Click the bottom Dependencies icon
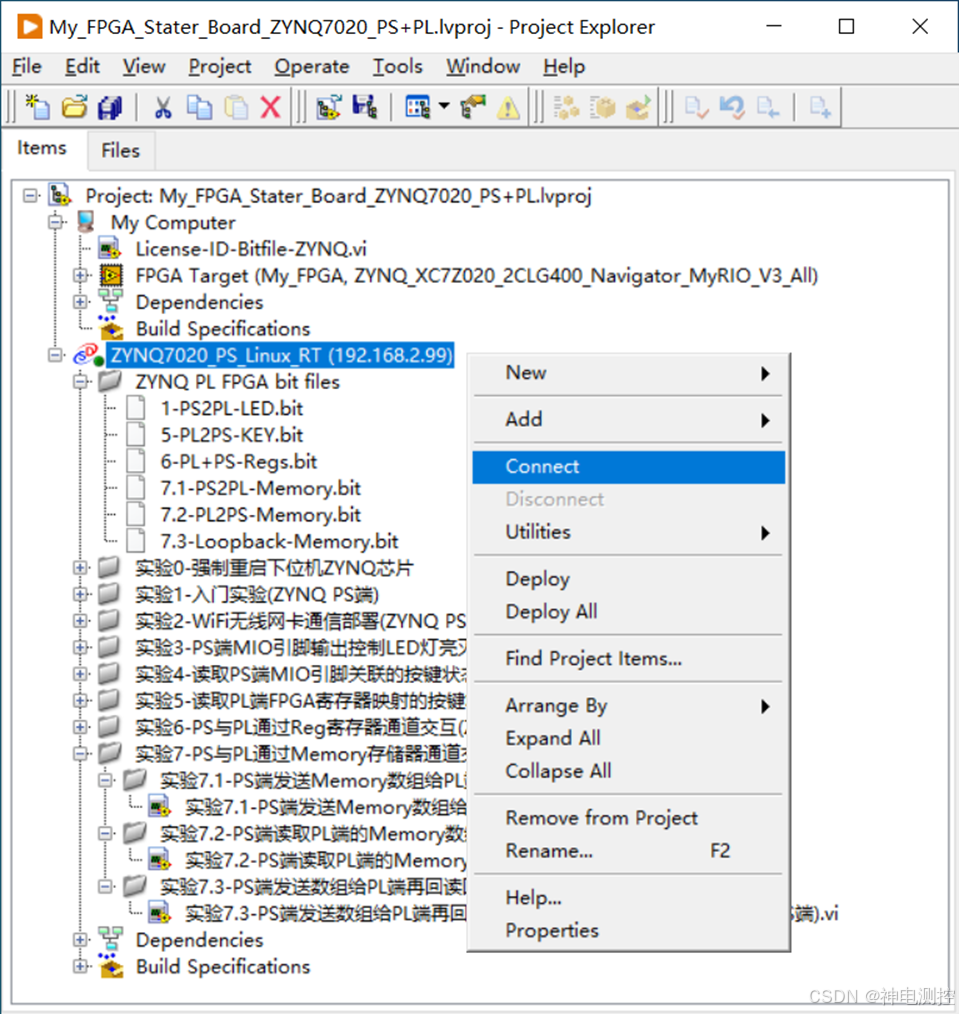Viewport: 959px width, 1014px height. pyautogui.click(x=111, y=939)
